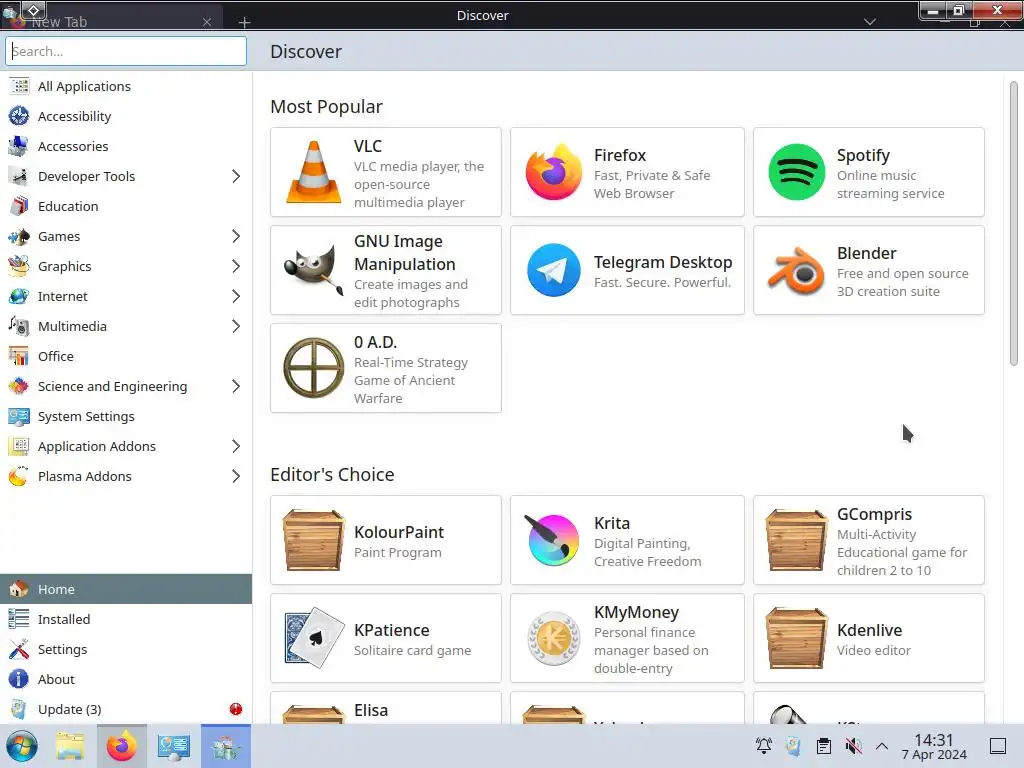The height and width of the screenshot is (768, 1024).
Task: Open the Kdenlive package box icon
Action: pyautogui.click(x=796, y=638)
